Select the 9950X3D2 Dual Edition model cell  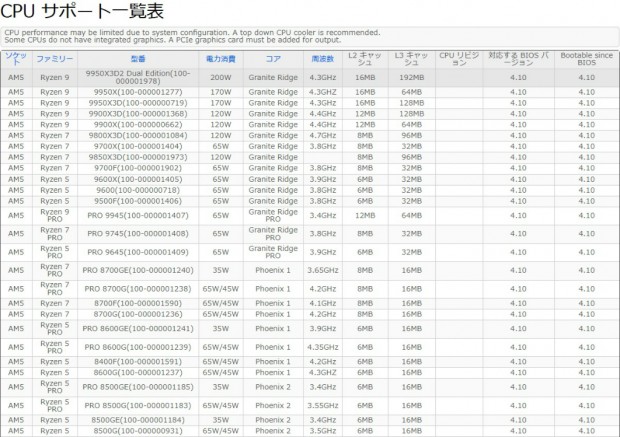(138, 77)
